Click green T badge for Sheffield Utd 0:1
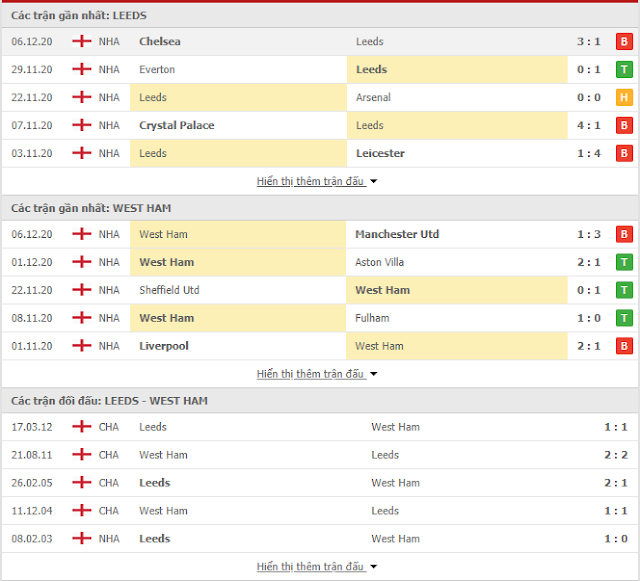 [x=624, y=290]
